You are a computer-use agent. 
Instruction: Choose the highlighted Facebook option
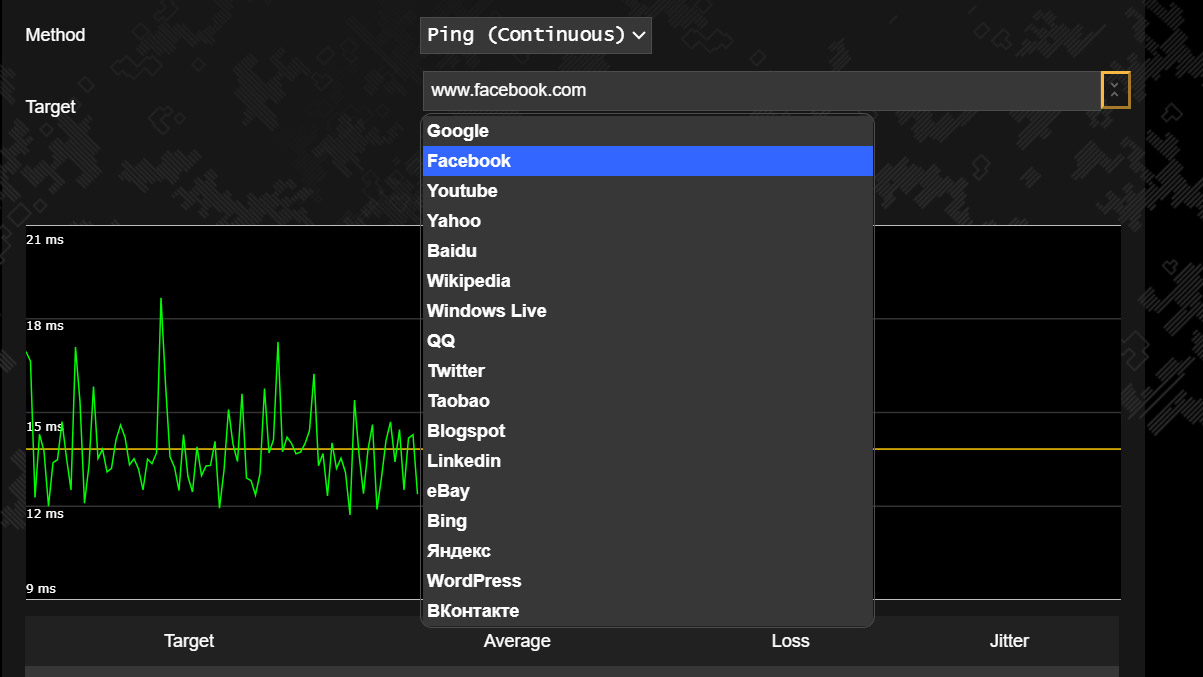point(647,161)
